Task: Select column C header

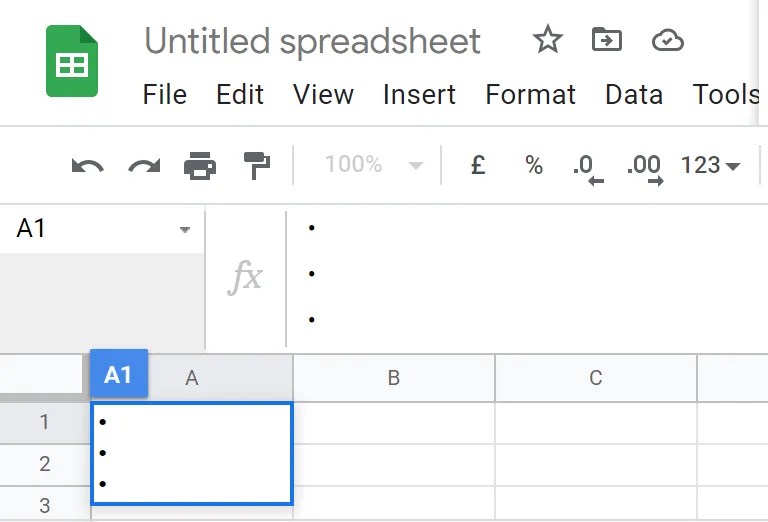Action: tap(596, 378)
